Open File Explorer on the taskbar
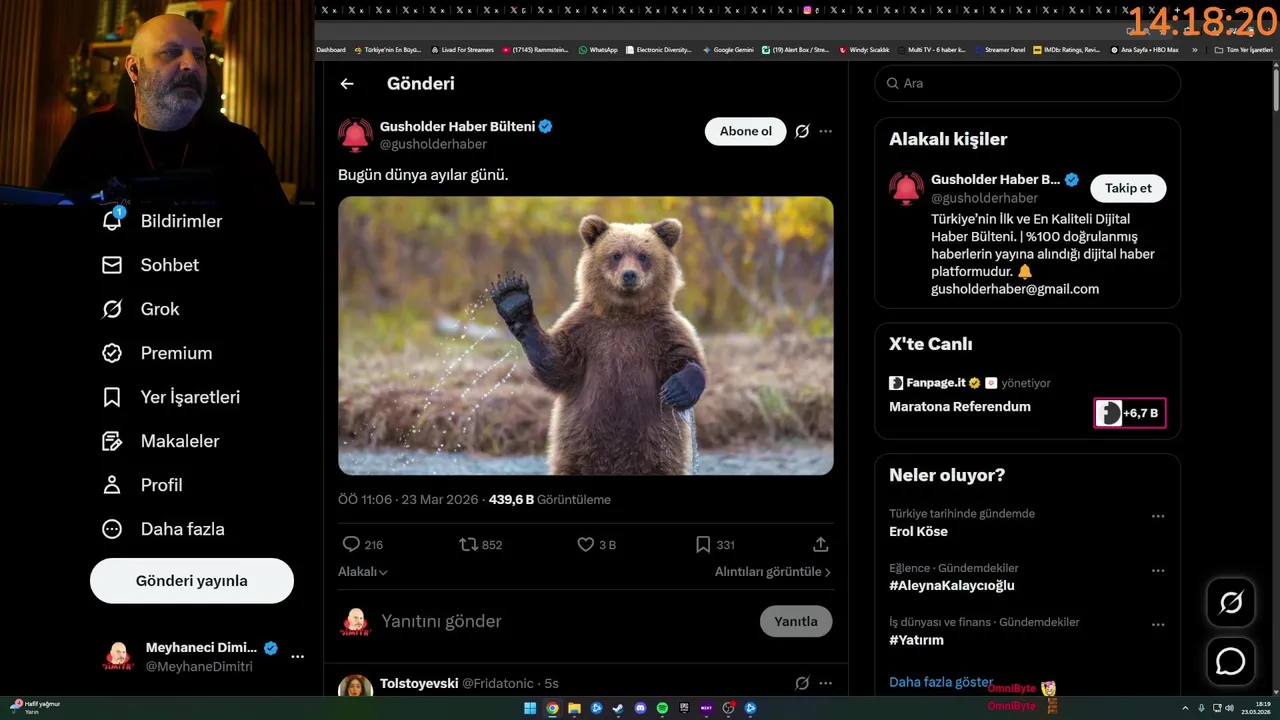Screen dimensions: 1280x720 [x=574, y=708]
